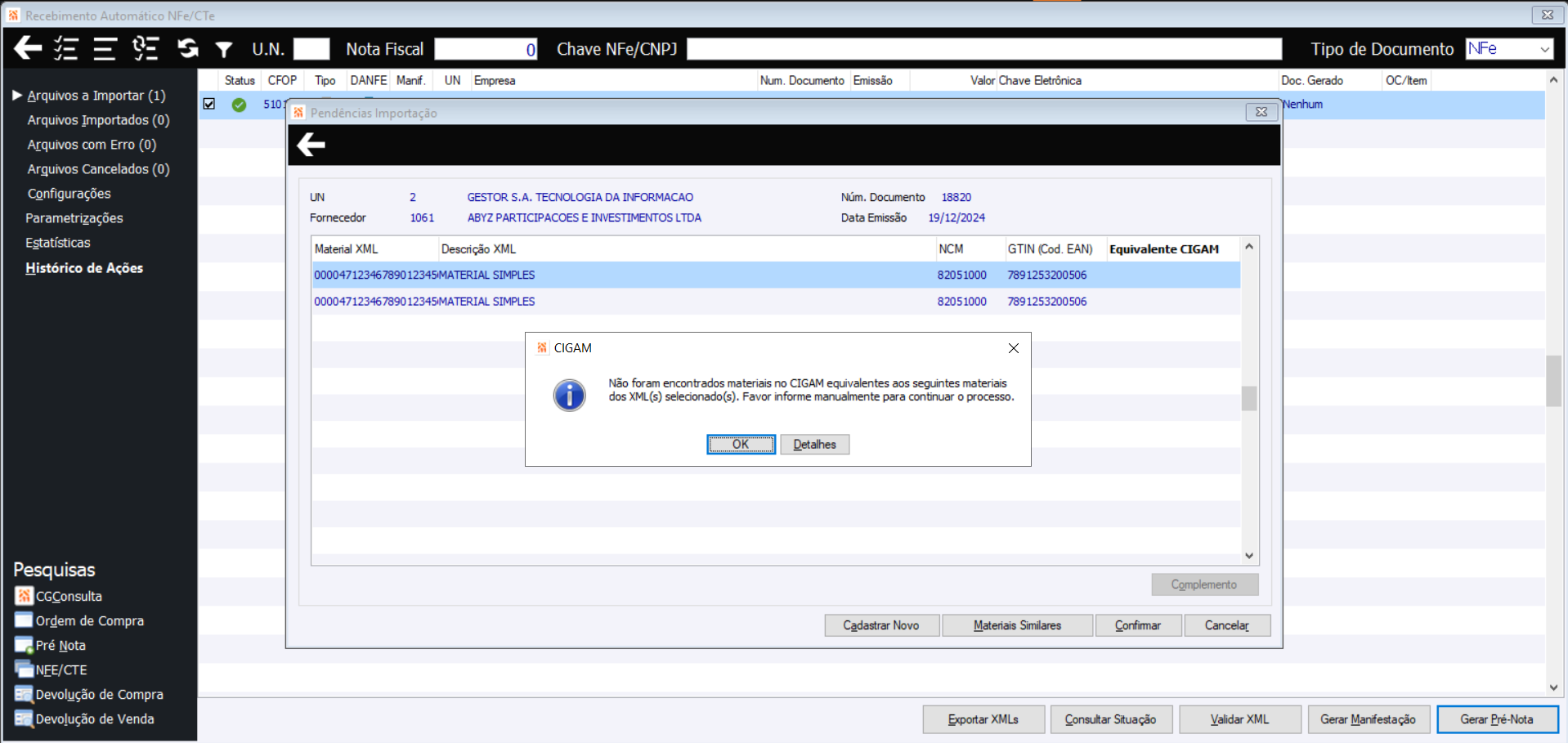The height and width of the screenshot is (743, 1568).
Task: Click the plain list lines icon
Action: coord(105,49)
